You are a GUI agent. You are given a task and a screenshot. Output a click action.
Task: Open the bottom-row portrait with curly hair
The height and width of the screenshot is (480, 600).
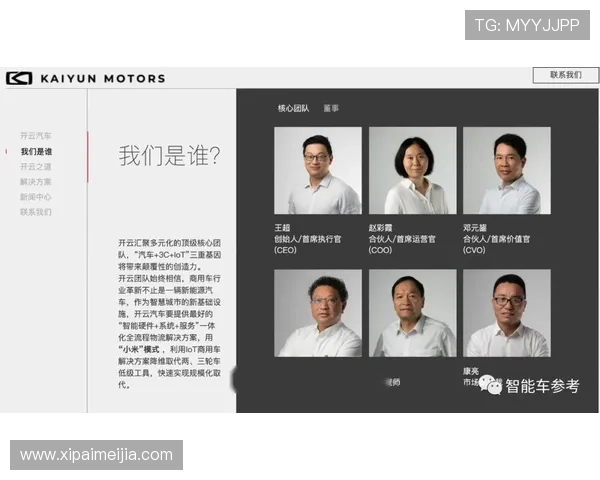pyautogui.click(x=318, y=313)
